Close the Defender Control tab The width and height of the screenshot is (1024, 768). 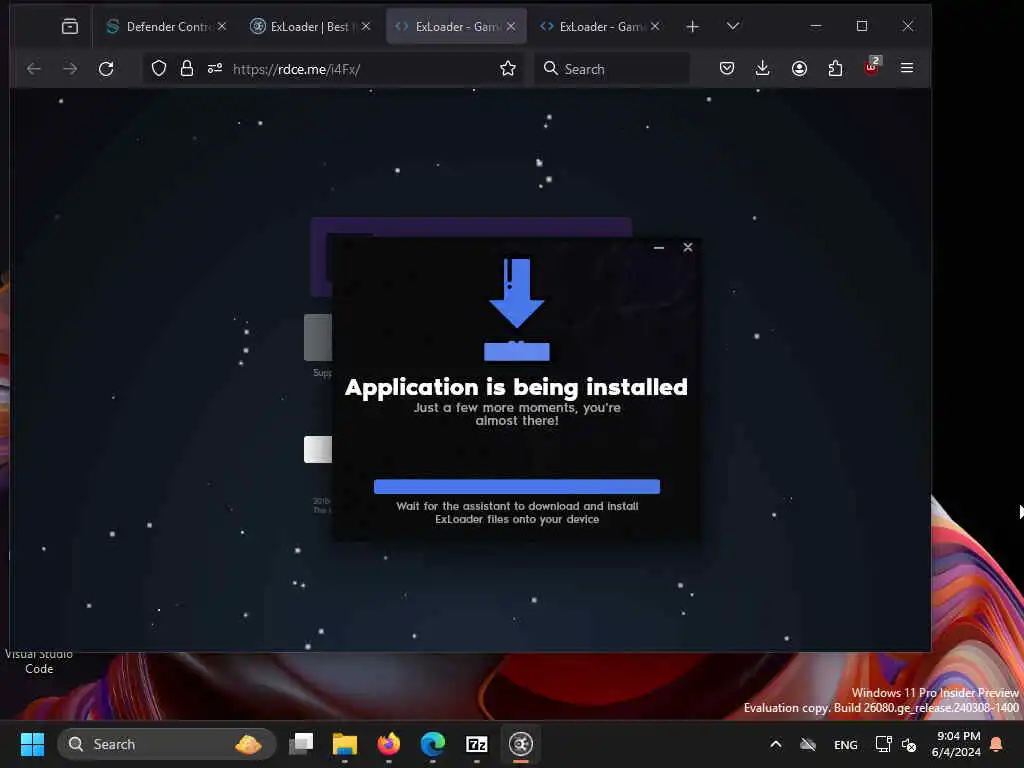[222, 26]
